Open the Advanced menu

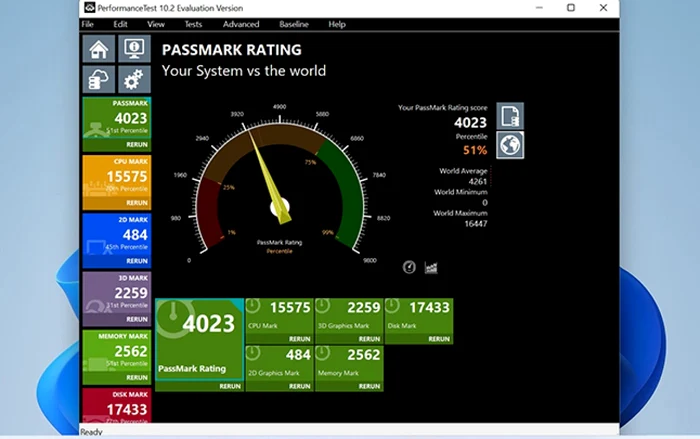(241, 24)
